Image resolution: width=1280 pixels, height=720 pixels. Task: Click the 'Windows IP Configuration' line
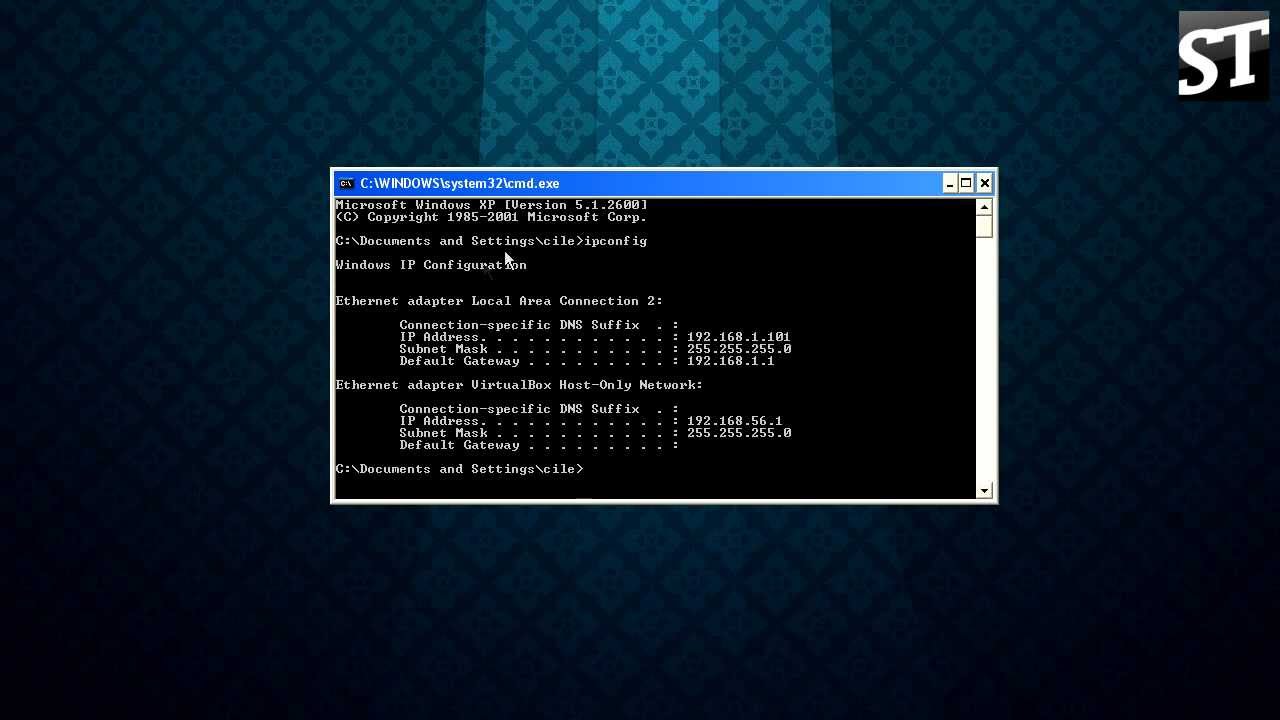click(x=431, y=265)
